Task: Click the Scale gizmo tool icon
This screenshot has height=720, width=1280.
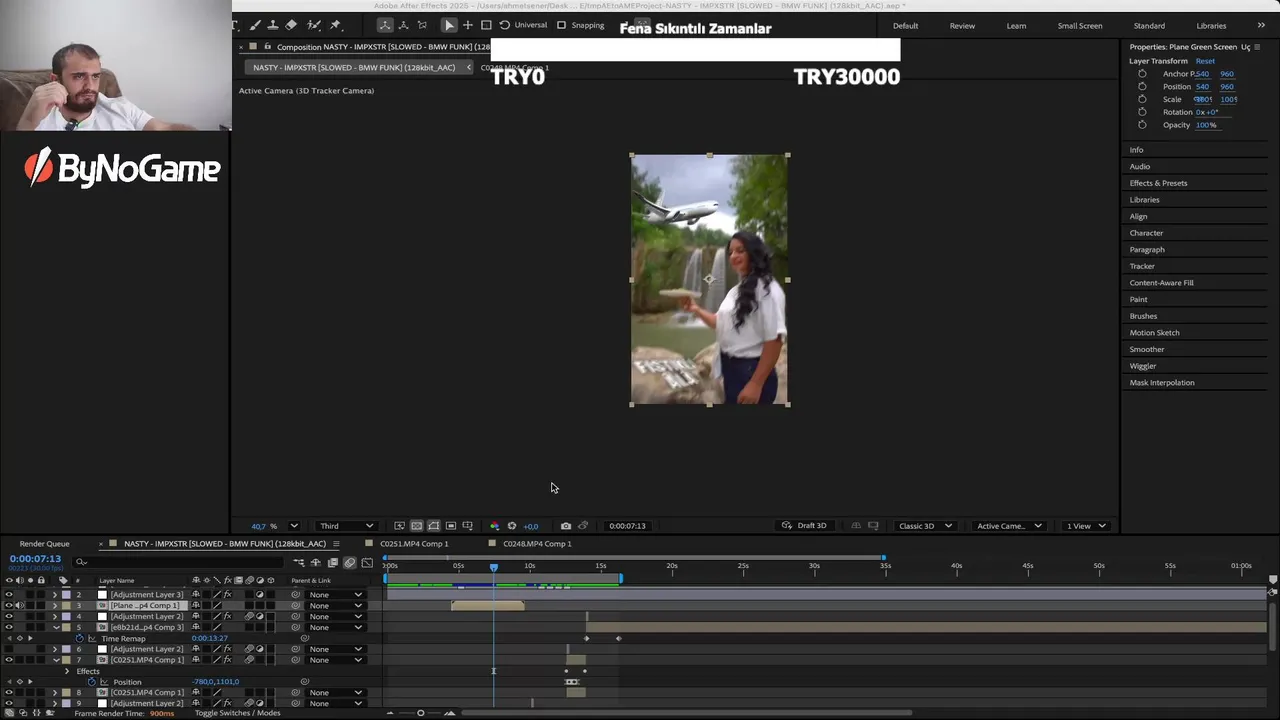Action: [486, 25]
